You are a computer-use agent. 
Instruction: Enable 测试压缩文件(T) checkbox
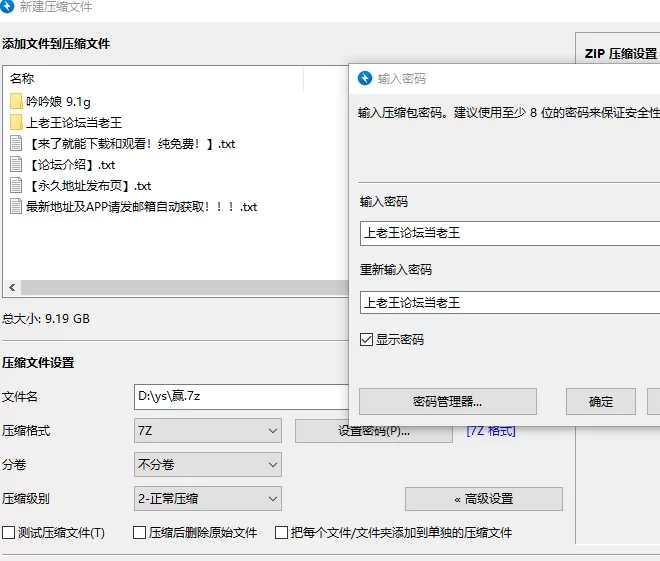coord(9,532)
